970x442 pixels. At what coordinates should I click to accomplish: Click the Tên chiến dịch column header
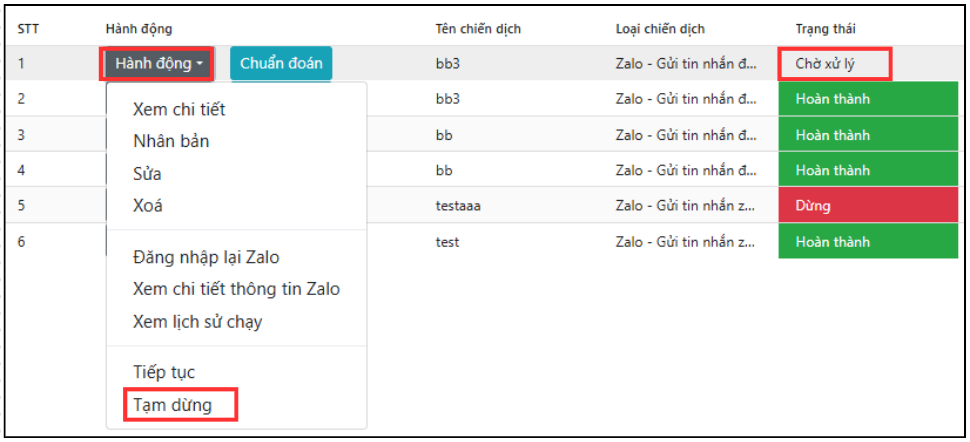[x=478, y=29]
